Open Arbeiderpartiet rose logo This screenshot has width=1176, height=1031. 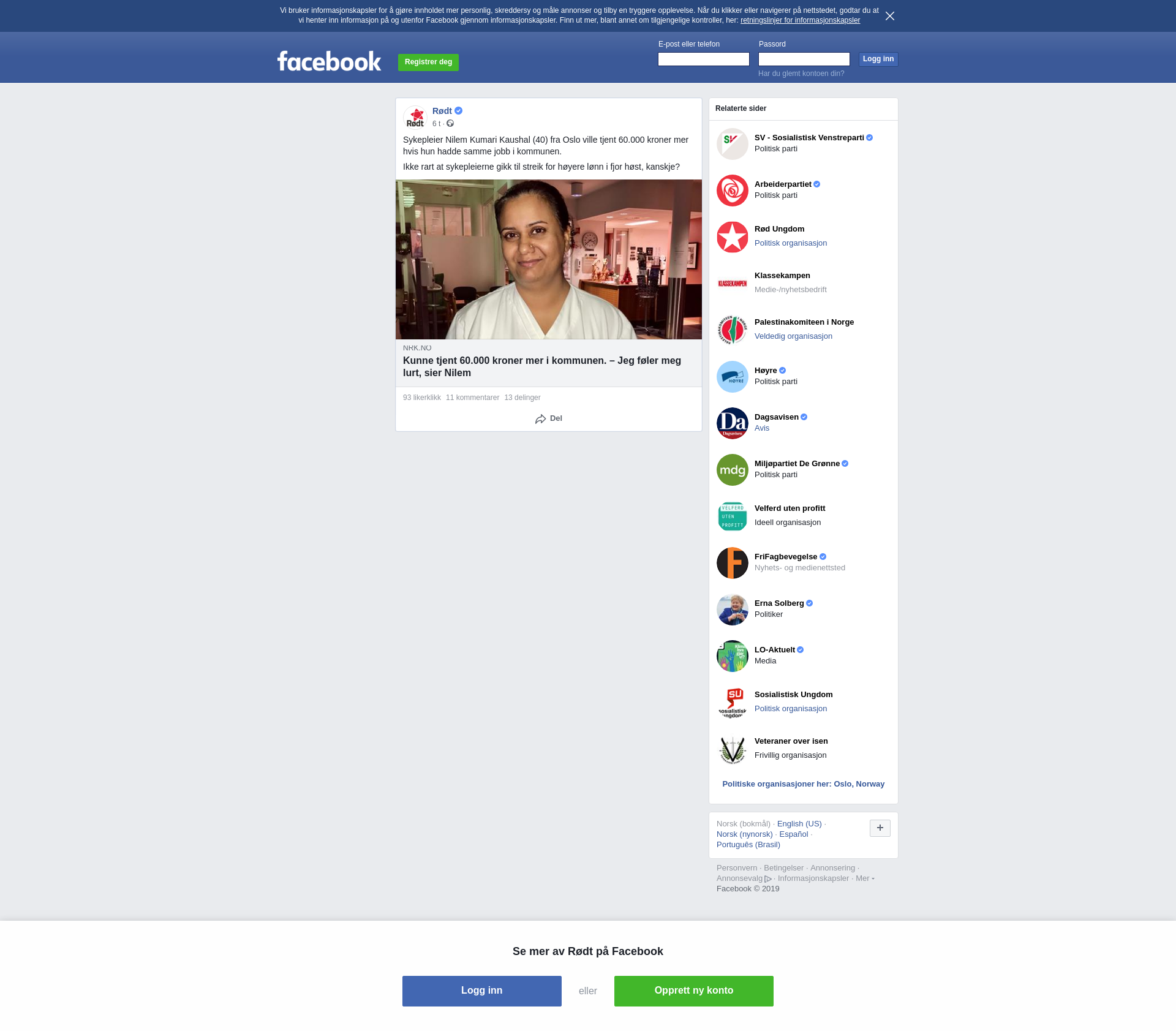tap(733, 191)
